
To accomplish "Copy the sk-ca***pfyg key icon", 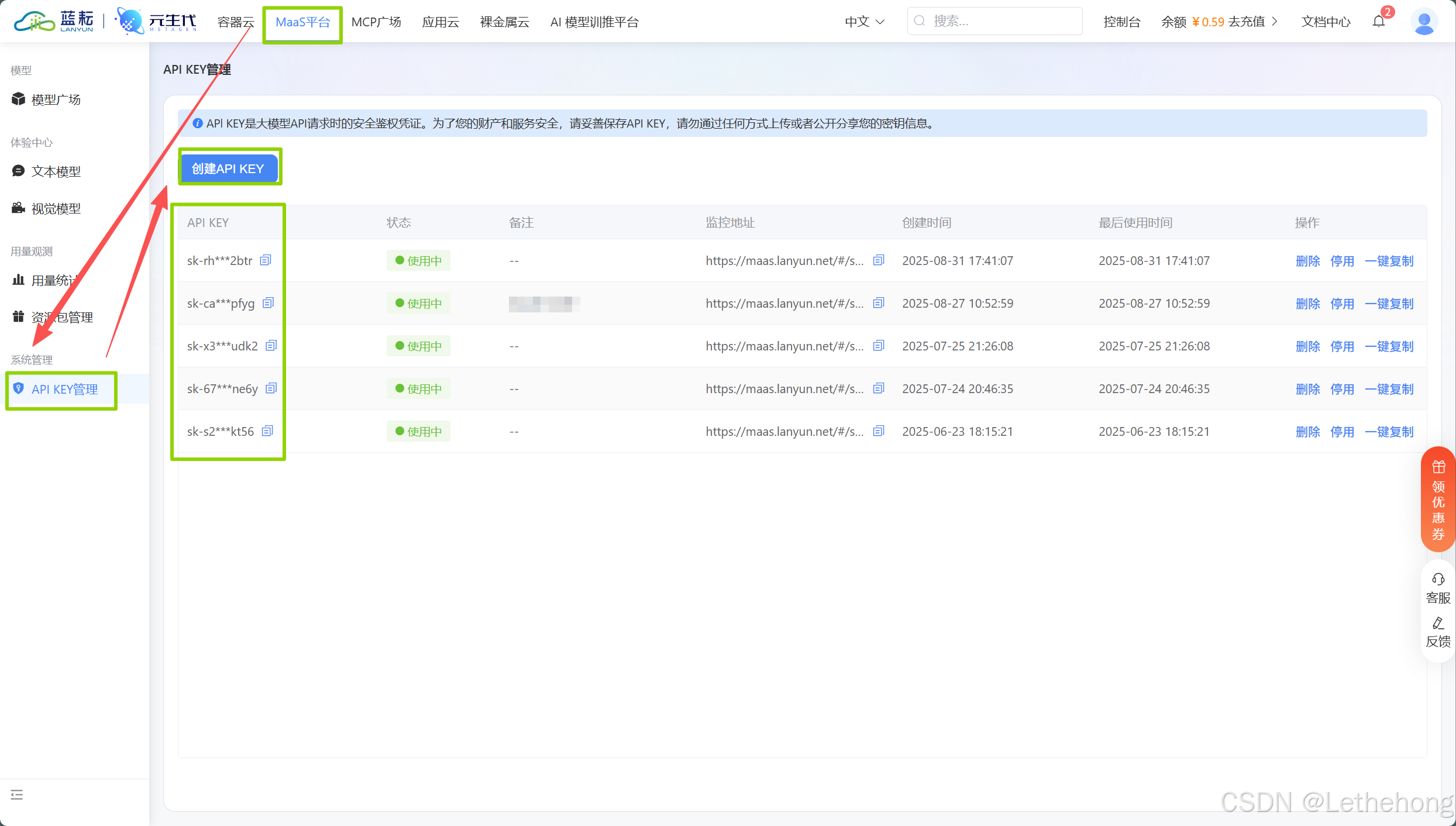I will tap(268, 303).
